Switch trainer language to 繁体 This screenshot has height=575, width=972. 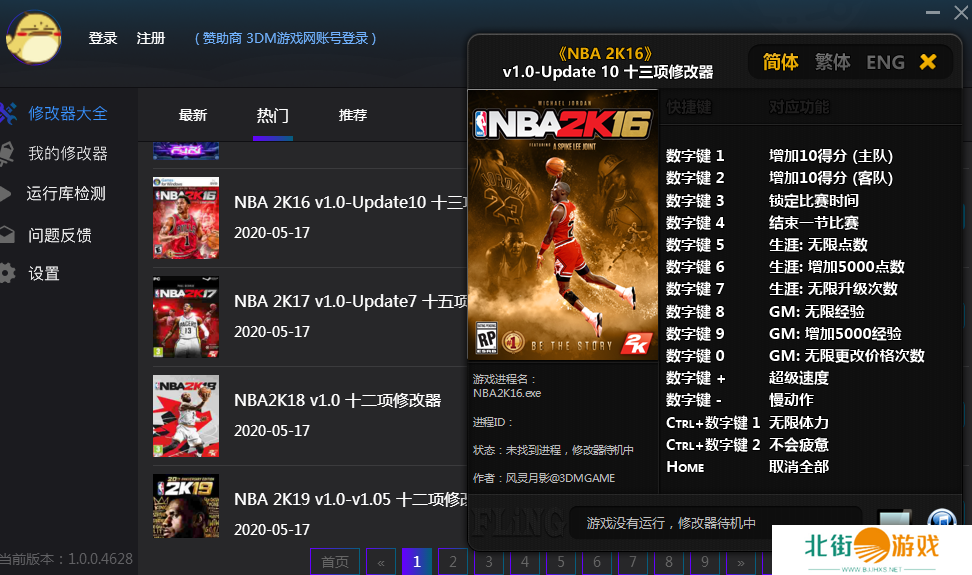coord(832,62)
